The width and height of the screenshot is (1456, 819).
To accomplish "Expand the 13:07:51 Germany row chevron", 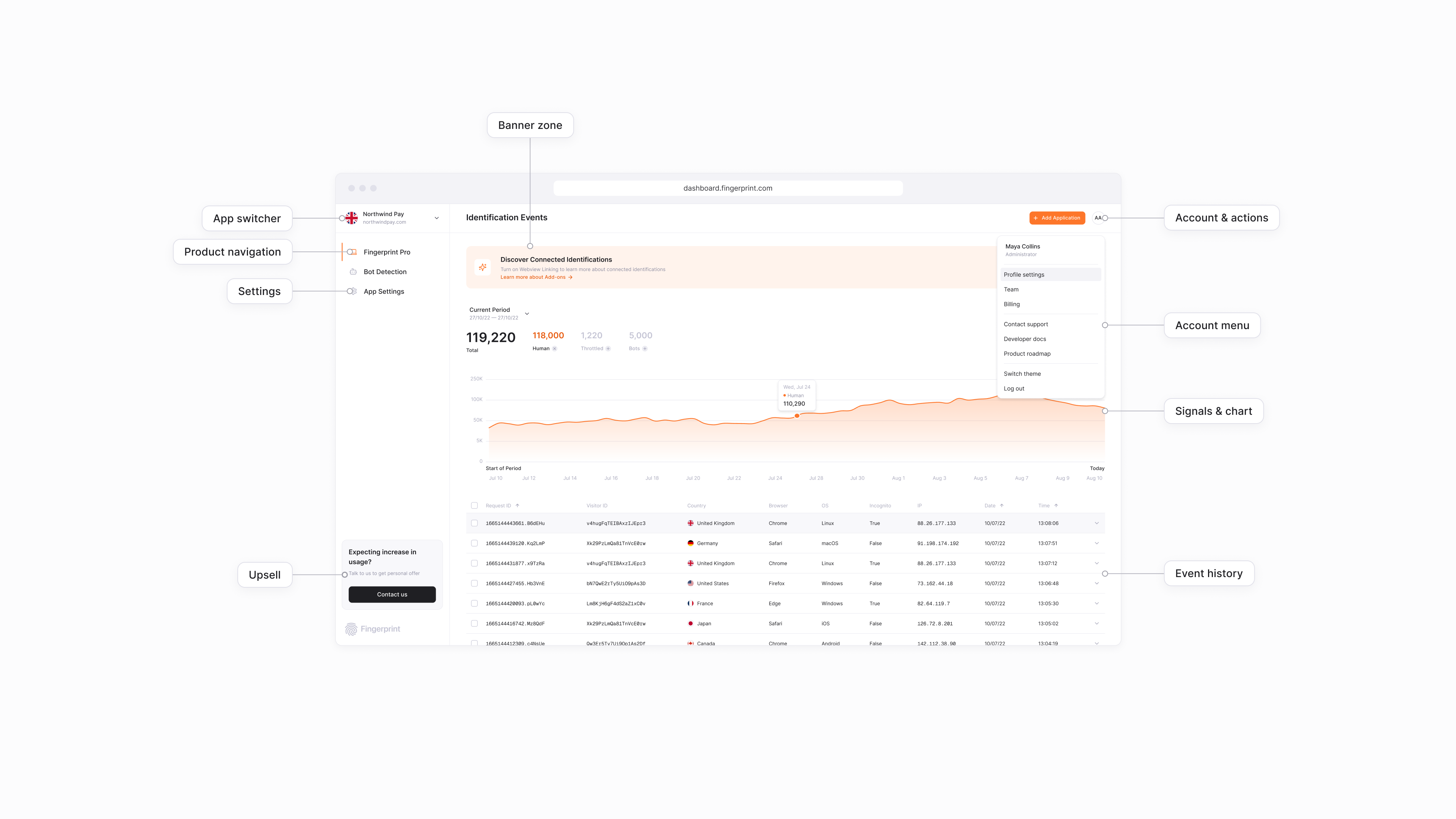I will pyautogui.click(x=1097, y=543).
